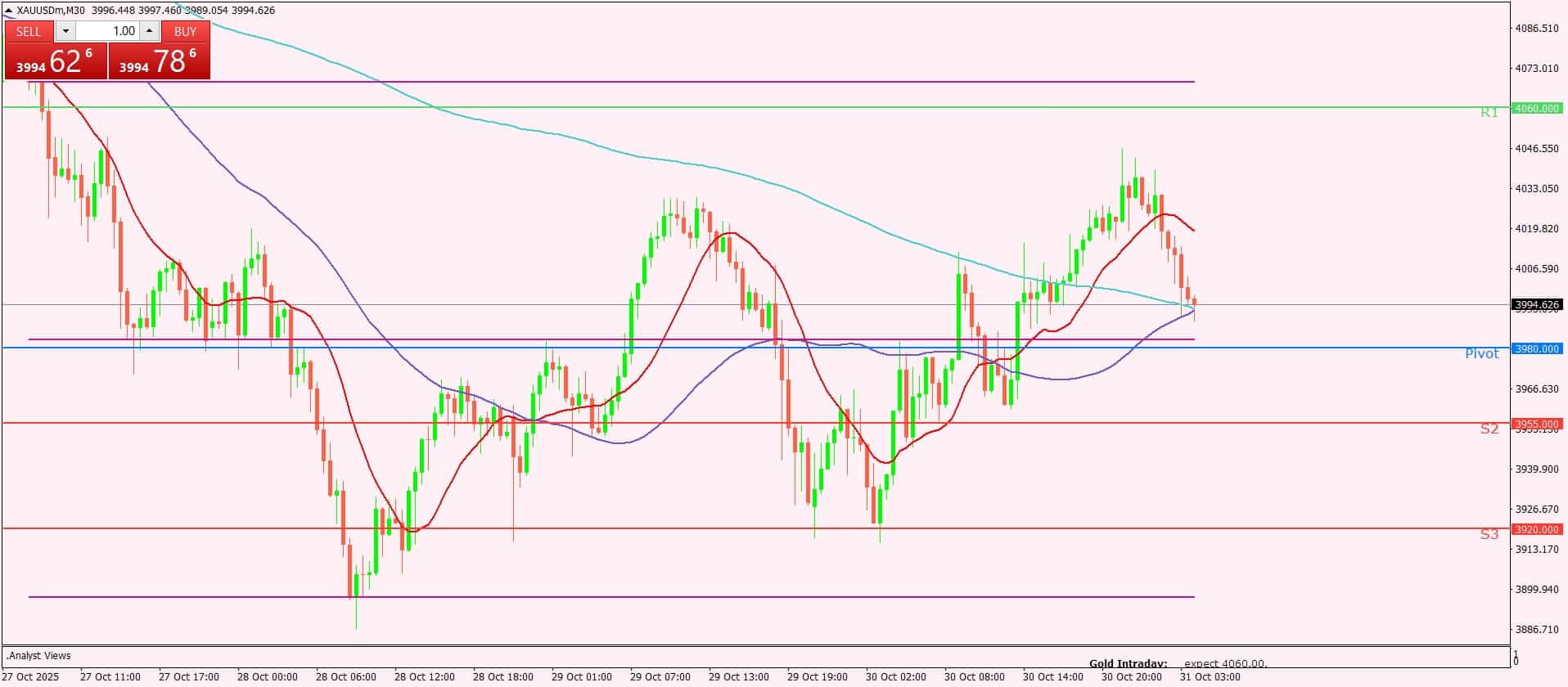Click the 3899.940 price scale value

1537,589
